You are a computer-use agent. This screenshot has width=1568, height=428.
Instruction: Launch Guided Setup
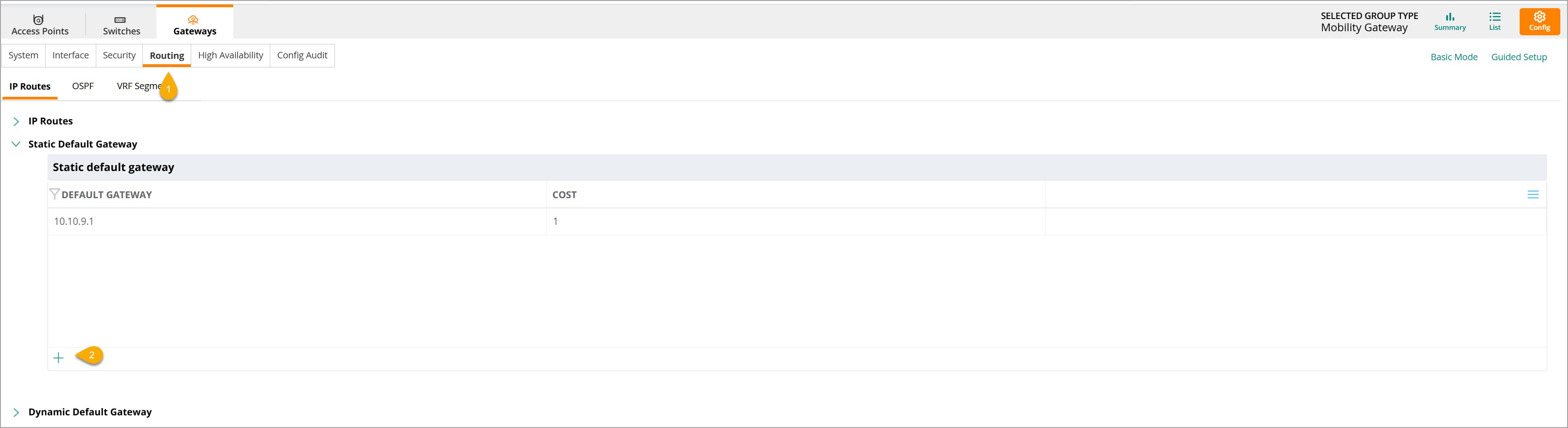1519,57
